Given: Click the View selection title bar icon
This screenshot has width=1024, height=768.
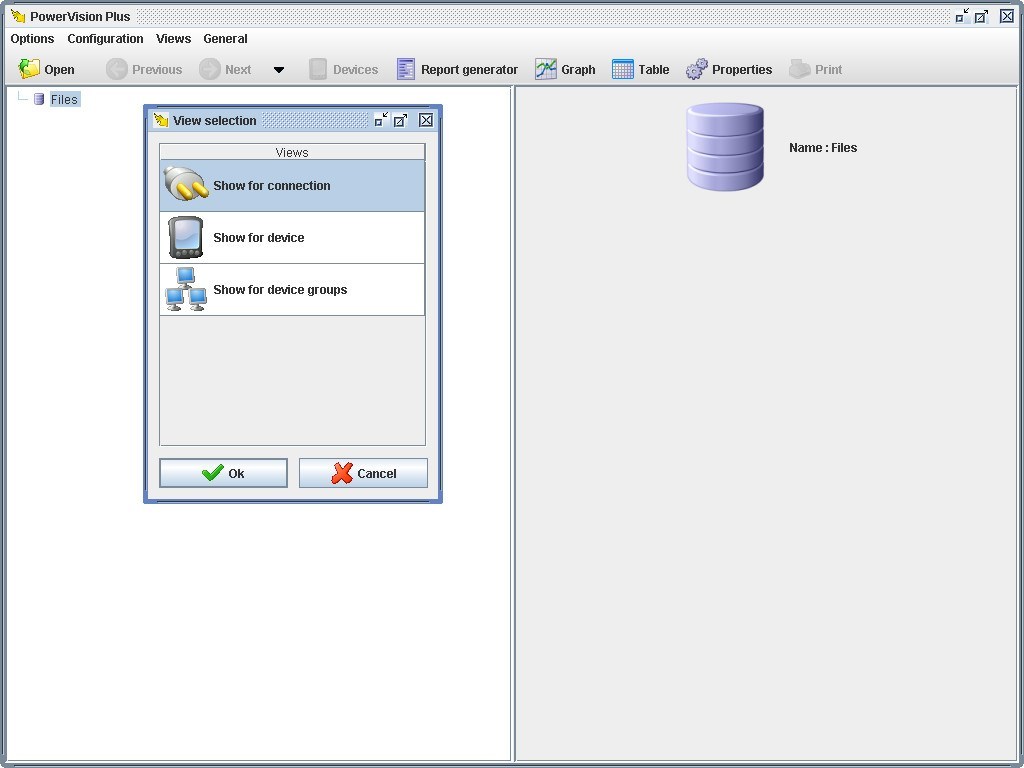Looking at the screenshot, I should point(161,120).
